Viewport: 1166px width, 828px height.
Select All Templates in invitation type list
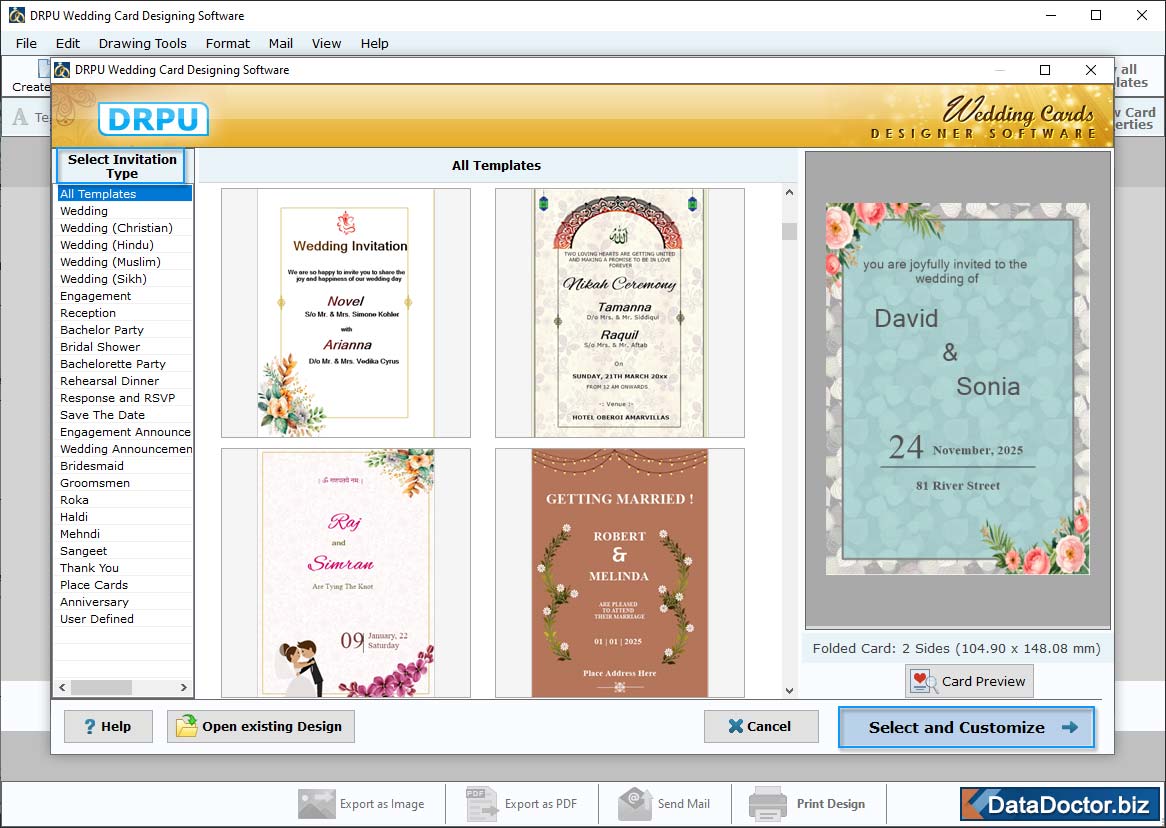click(x=124, y=193)
